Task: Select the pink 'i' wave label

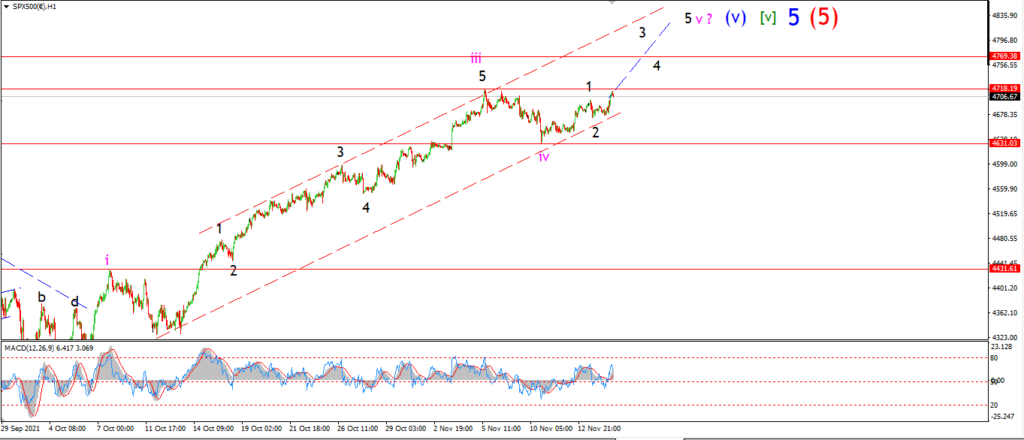Action: 107,260
